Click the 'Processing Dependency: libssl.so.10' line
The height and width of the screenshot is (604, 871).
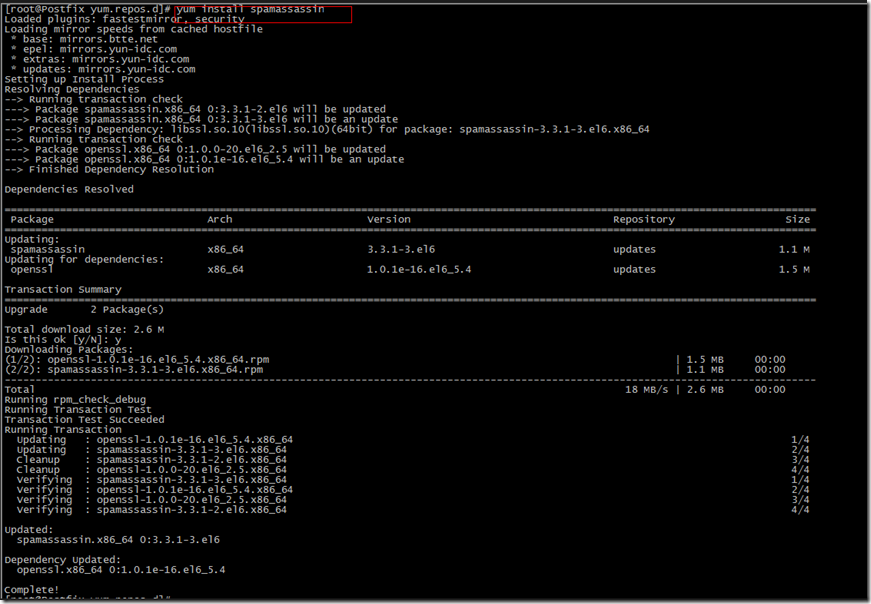[x=327, y=129]
